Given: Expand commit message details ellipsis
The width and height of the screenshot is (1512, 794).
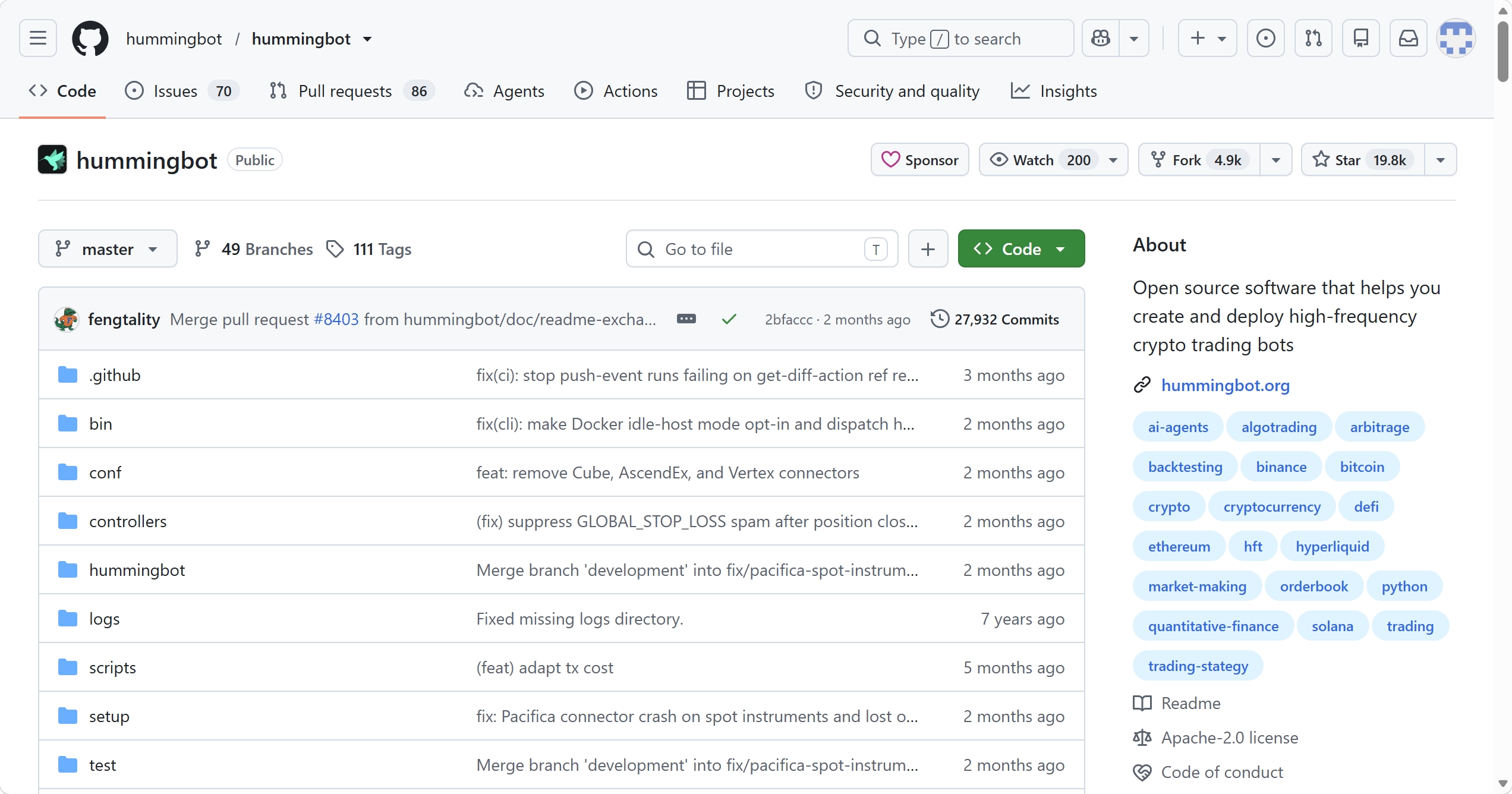Looking at the screenshot, I should pos(686,319).
